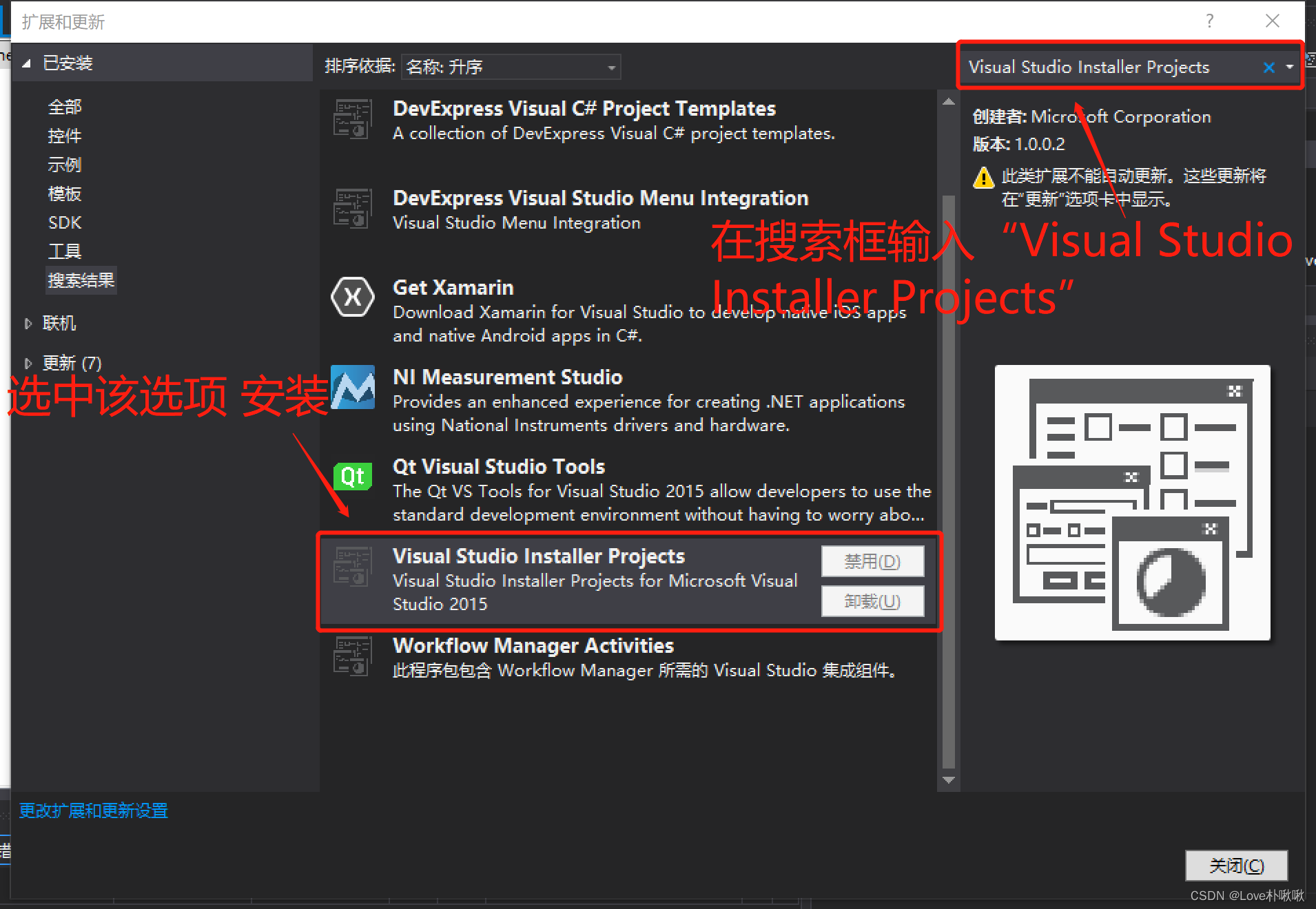The image size is (1316, 909).
Task: Collapse the 已安装 tree section
Action: coord(27,63)
